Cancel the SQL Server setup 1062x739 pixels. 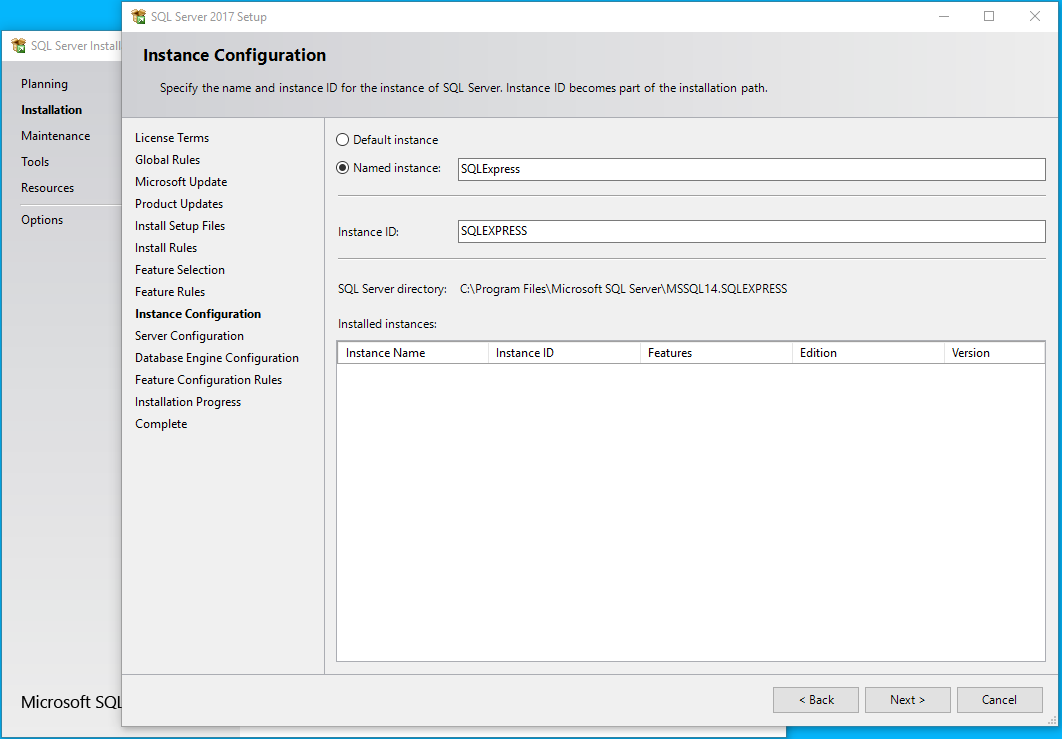(999, 700)
